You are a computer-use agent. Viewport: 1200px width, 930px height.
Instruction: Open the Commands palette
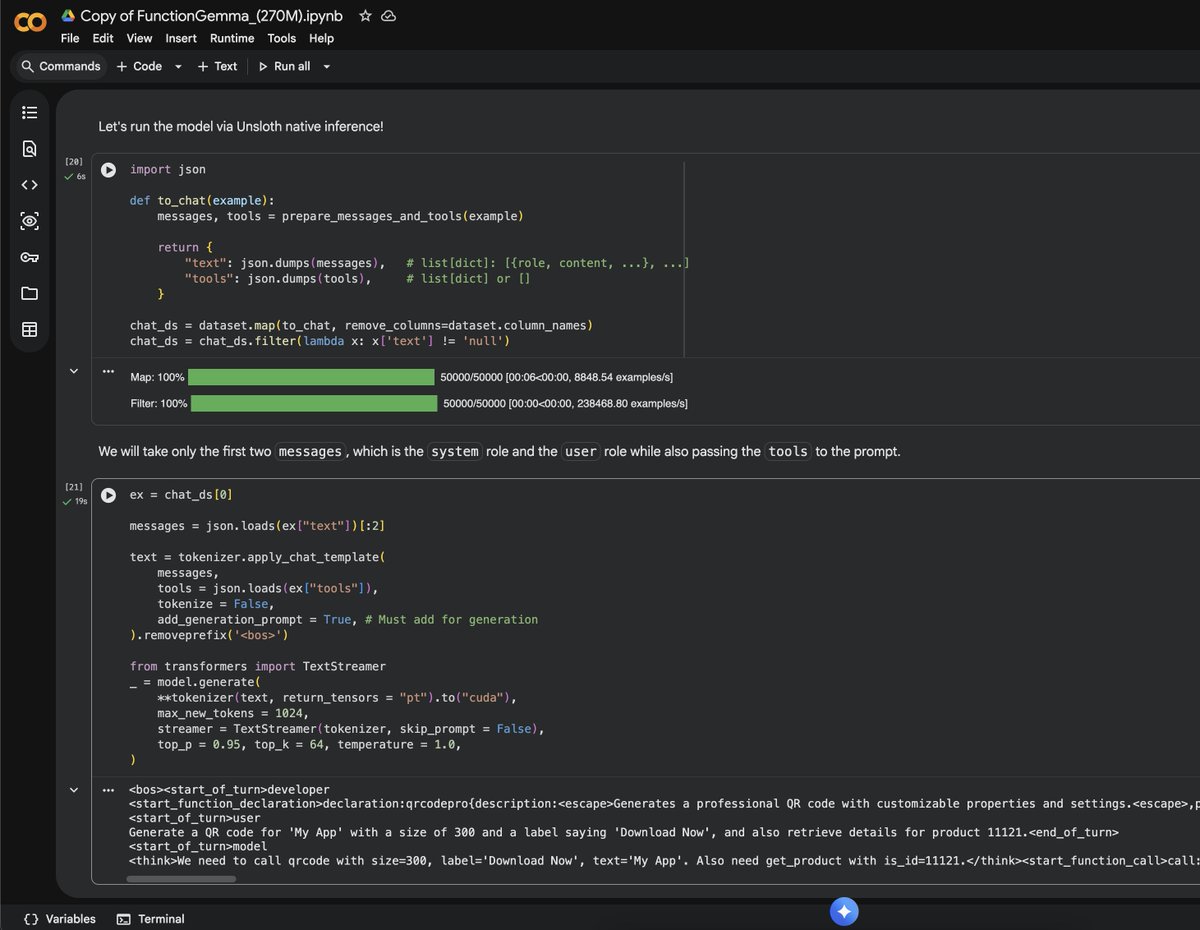(x=60, y=66)
